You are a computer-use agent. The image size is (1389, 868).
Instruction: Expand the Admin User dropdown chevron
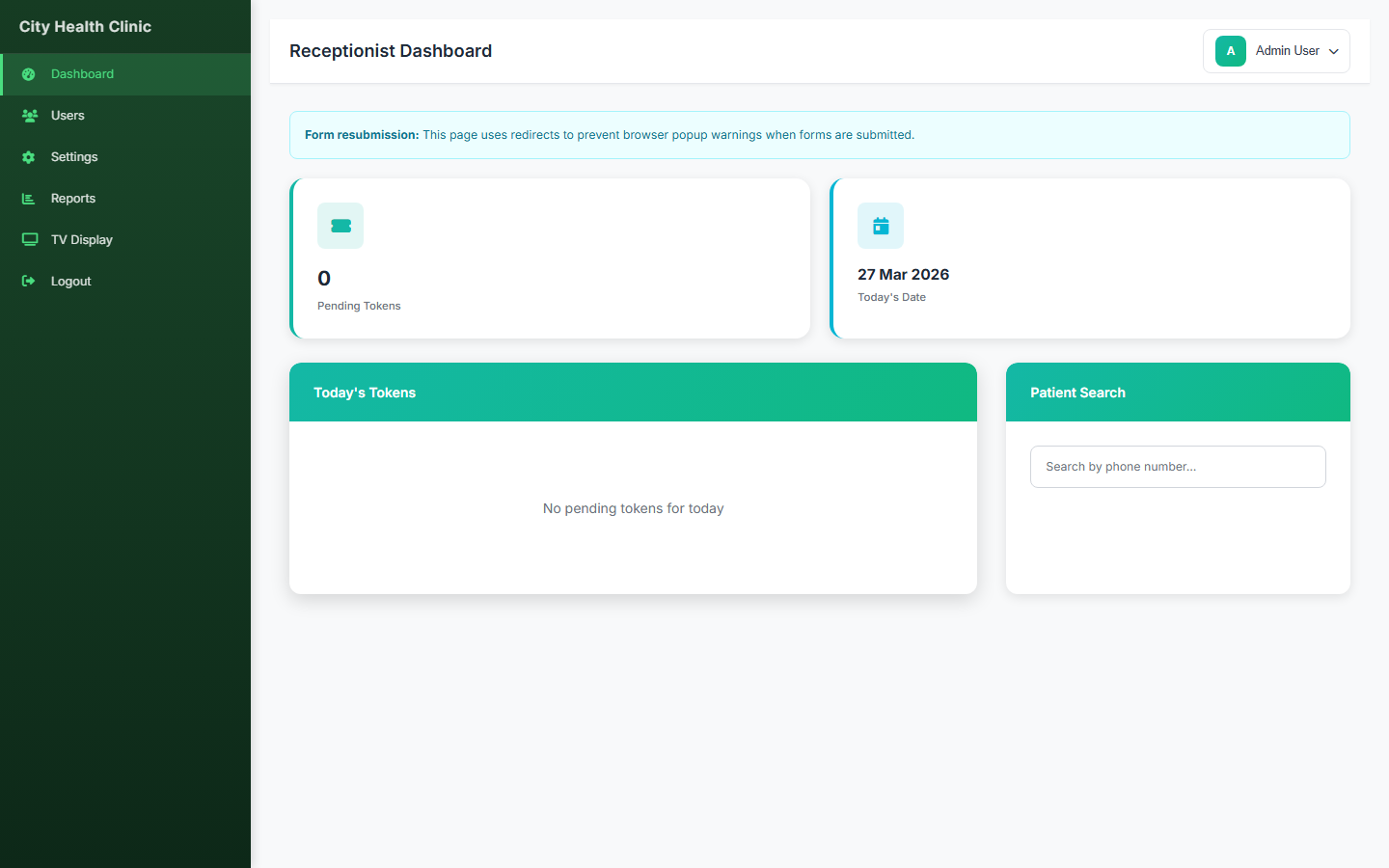tap(1334, 52)
